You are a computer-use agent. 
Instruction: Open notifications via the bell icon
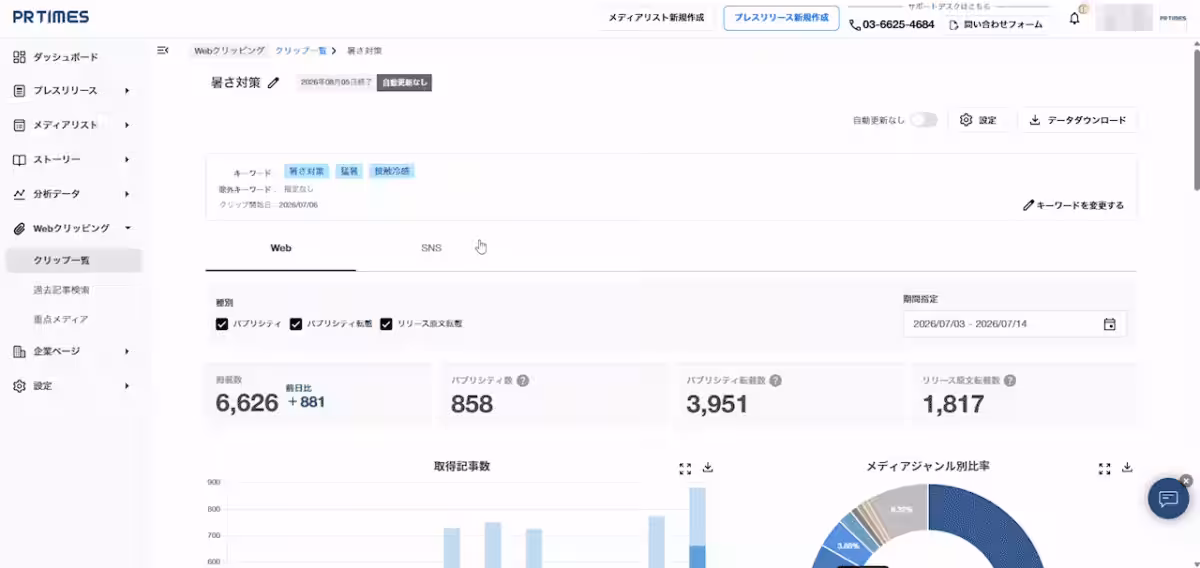click(x=1075, y=18)
